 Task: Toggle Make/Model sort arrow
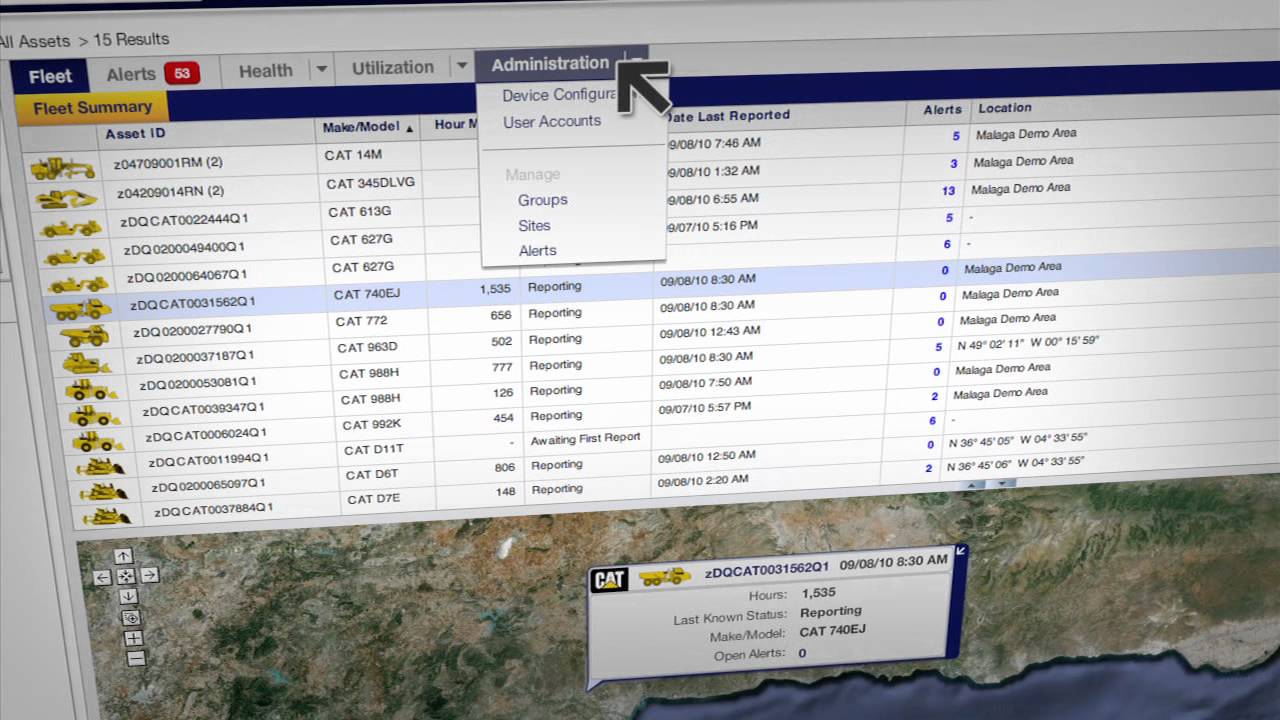coord(409,128)
